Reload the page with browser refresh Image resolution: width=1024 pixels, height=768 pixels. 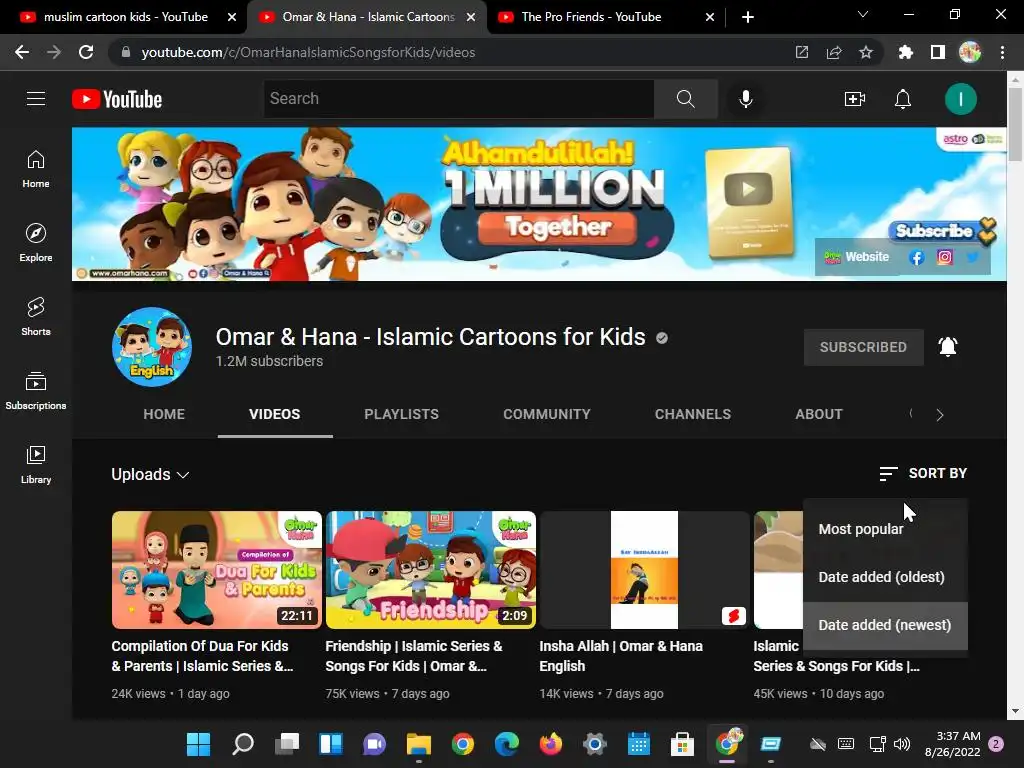(86, 52)
